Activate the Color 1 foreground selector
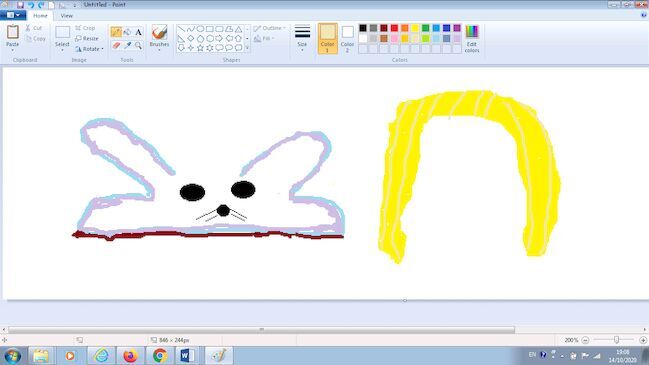 coord(327,38)
